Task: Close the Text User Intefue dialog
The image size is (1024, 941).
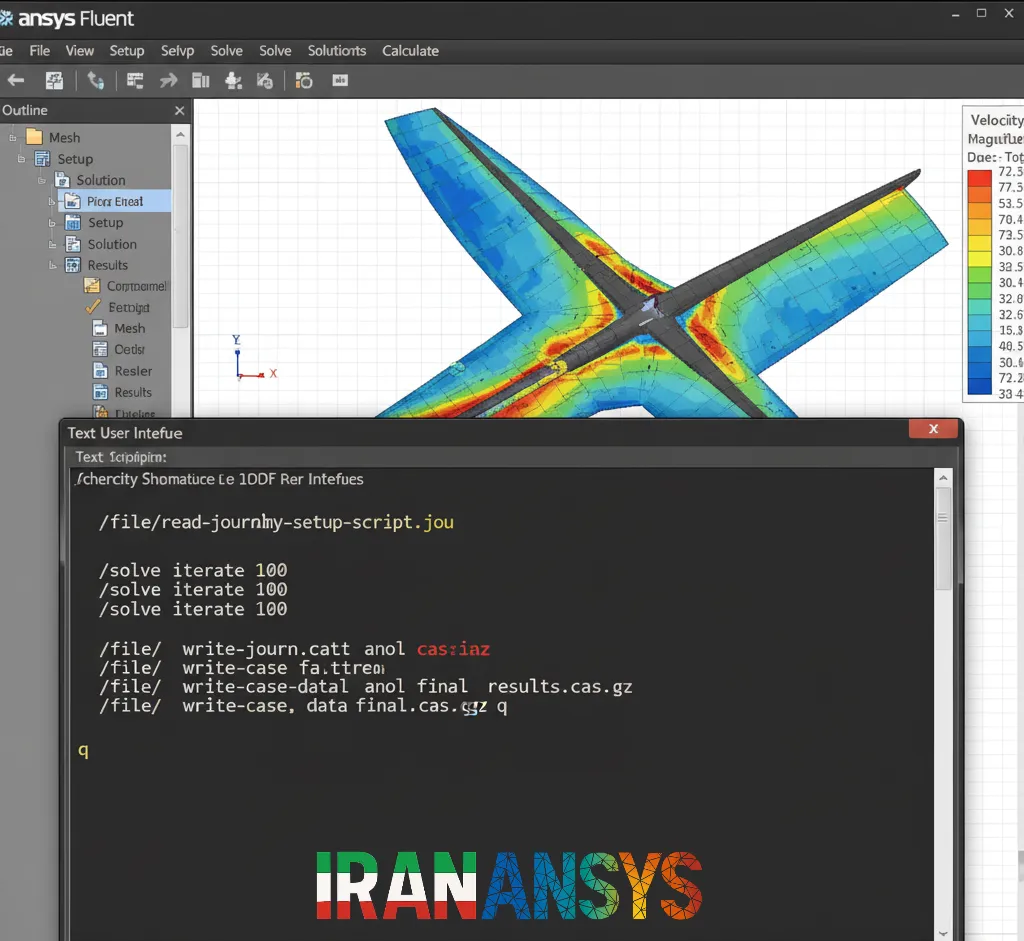Action: tap(933, 428)
